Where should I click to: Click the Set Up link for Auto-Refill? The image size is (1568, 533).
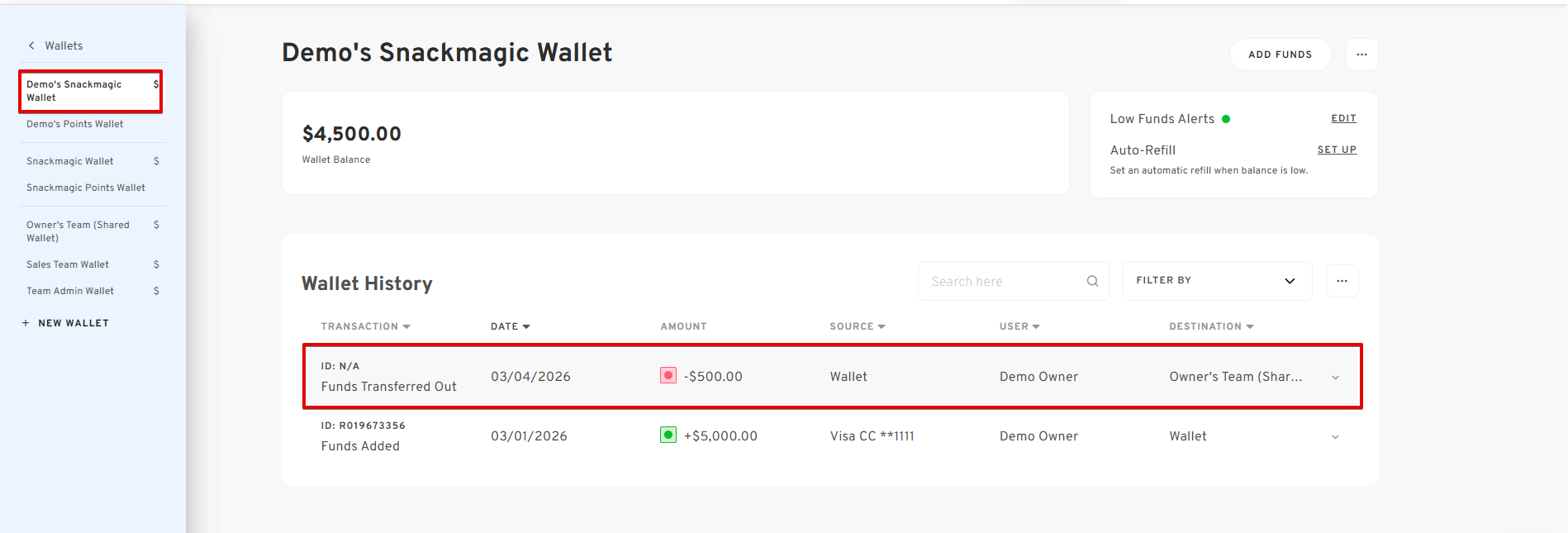click(x=1336, y=150)
